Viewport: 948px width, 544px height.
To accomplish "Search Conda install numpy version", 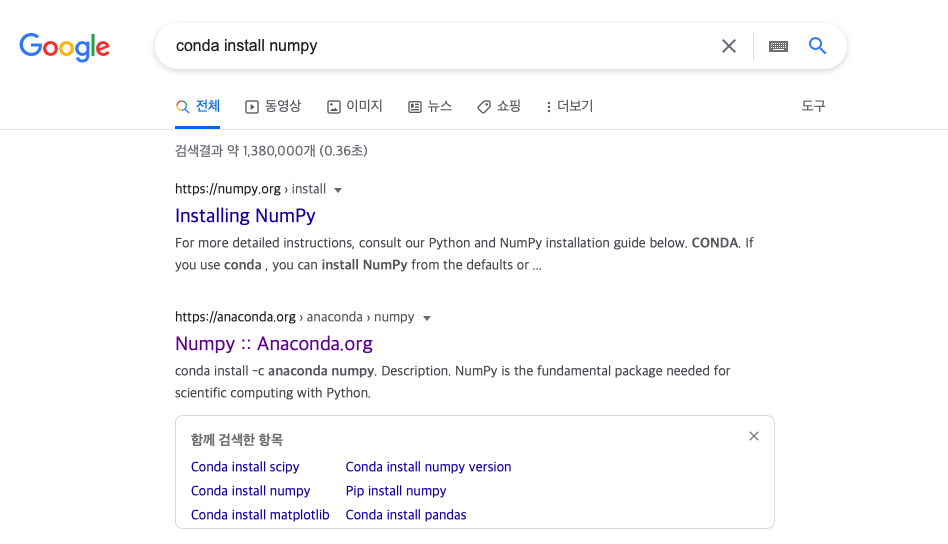I will [x=428, y=467].
